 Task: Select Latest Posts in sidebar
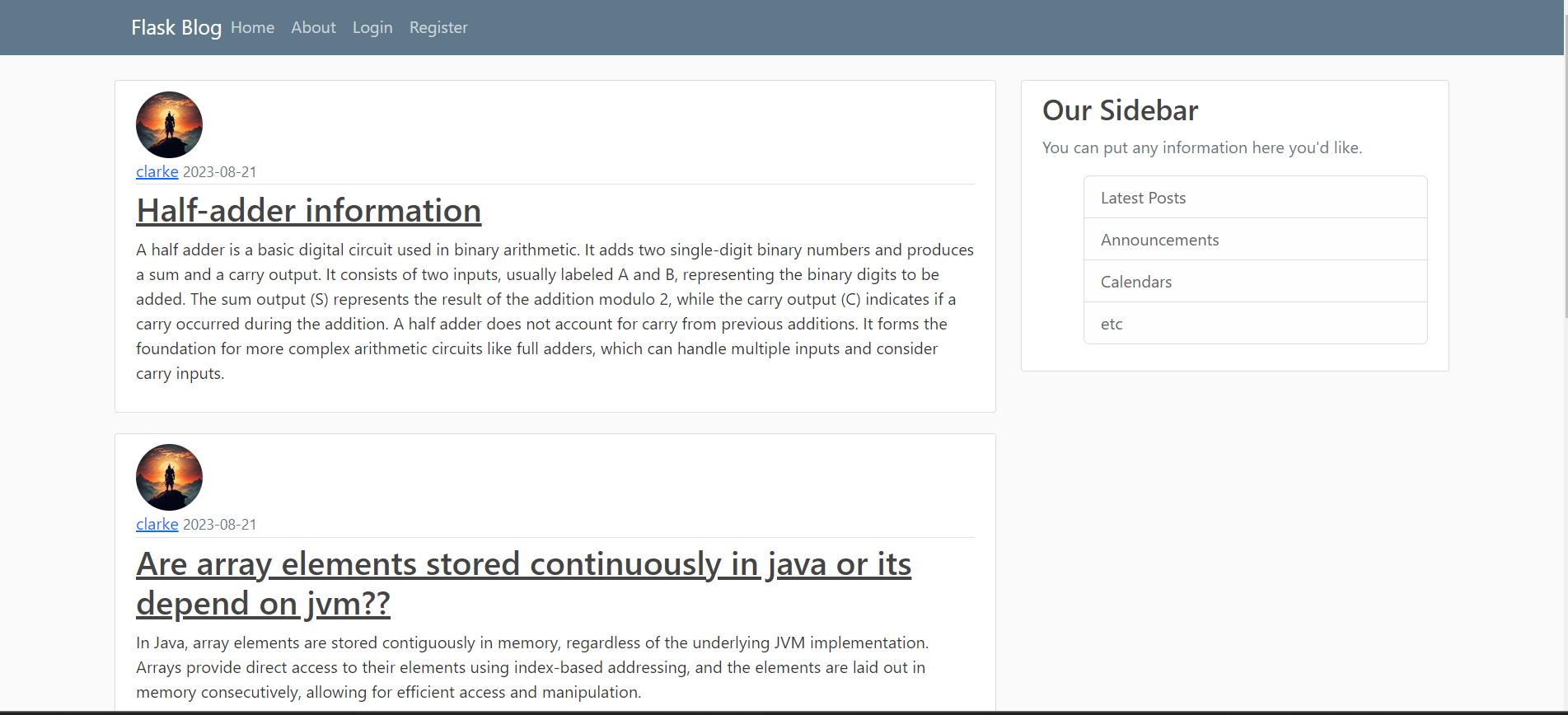tap(1255, 198)
